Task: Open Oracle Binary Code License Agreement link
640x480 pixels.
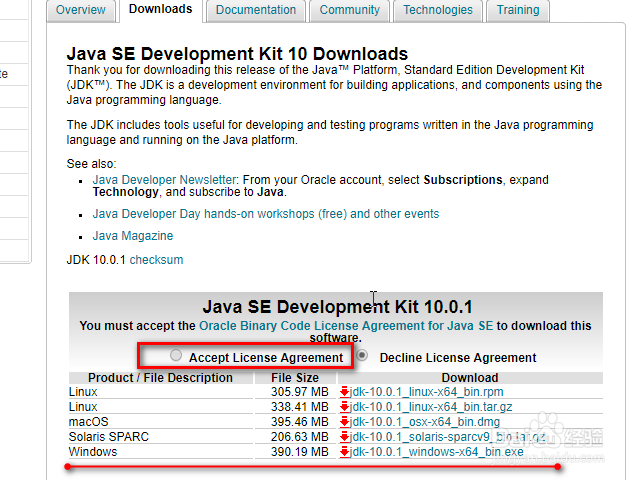Action: (346, 326)
